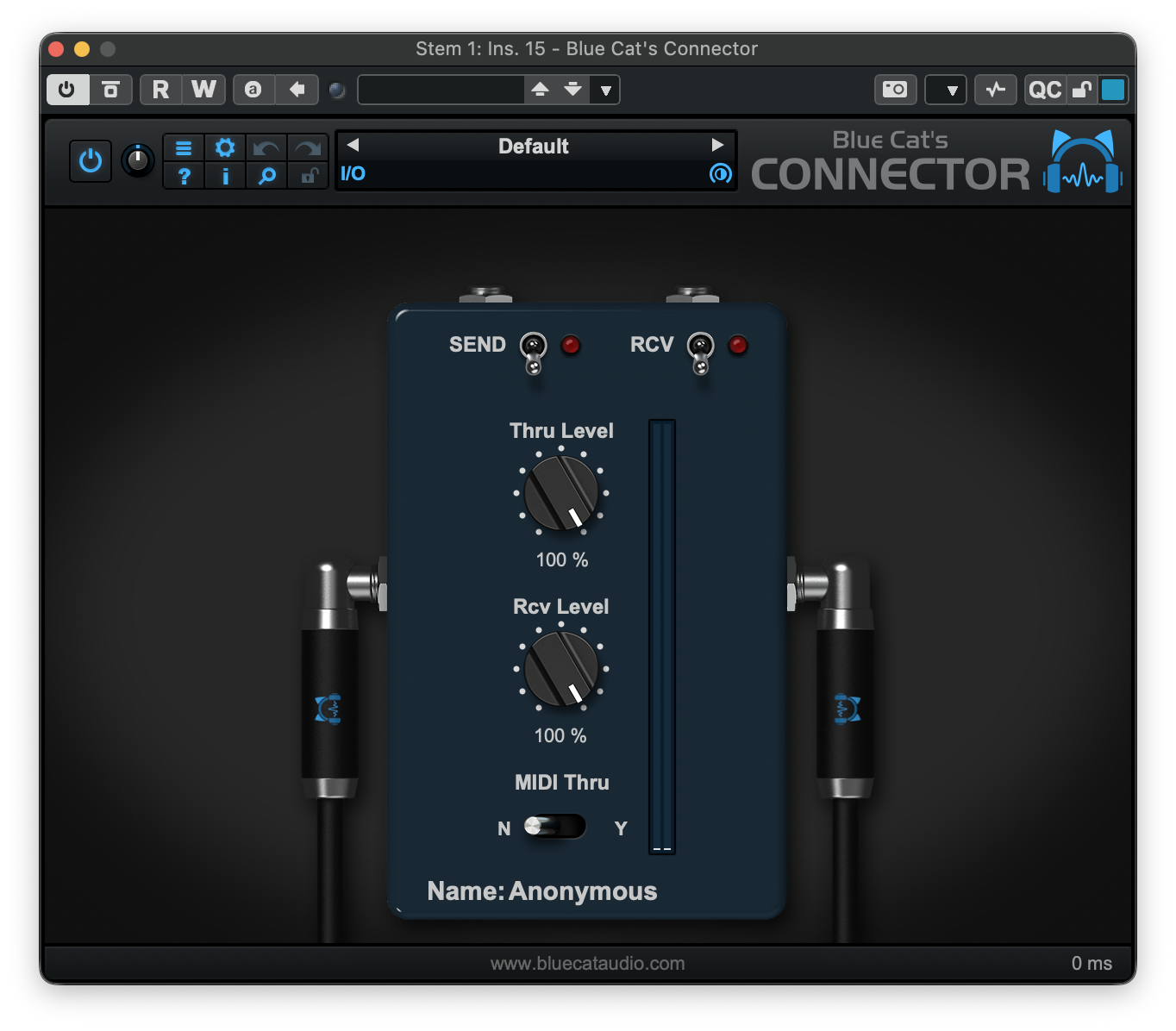
Task: Flip the SEND toggle switch
Action: 534,353
